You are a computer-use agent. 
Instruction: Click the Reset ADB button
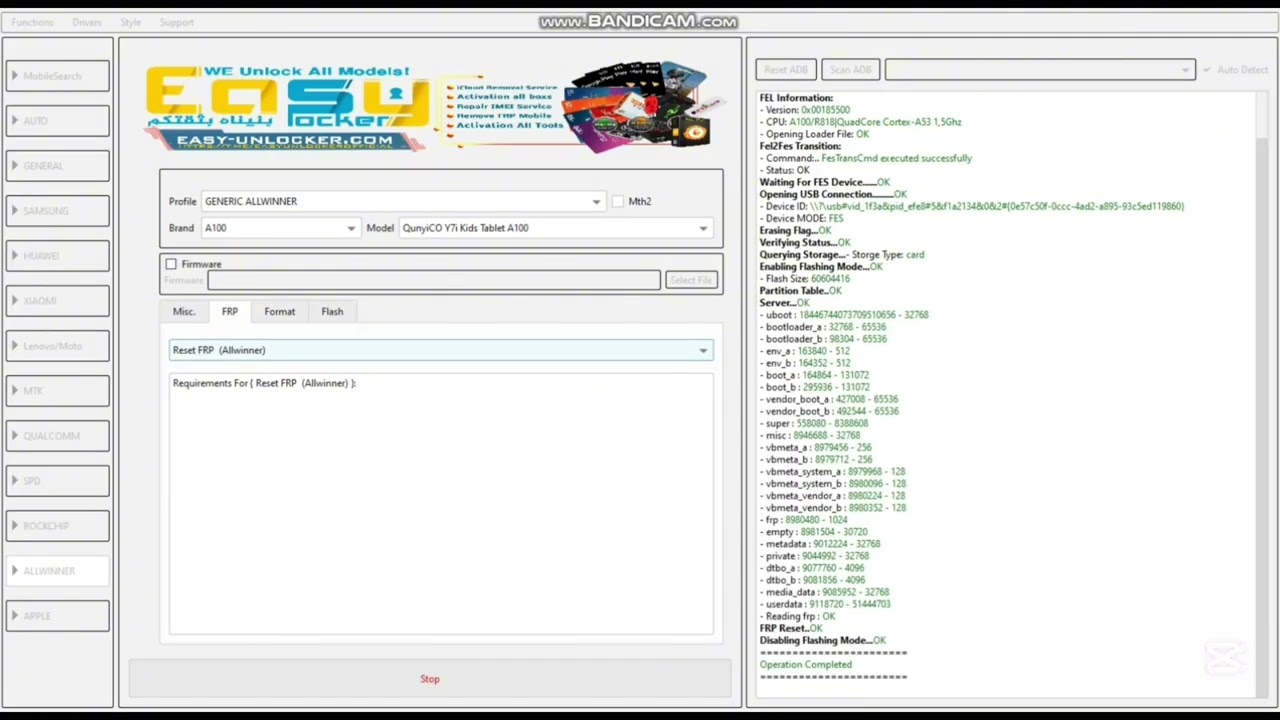786,70
